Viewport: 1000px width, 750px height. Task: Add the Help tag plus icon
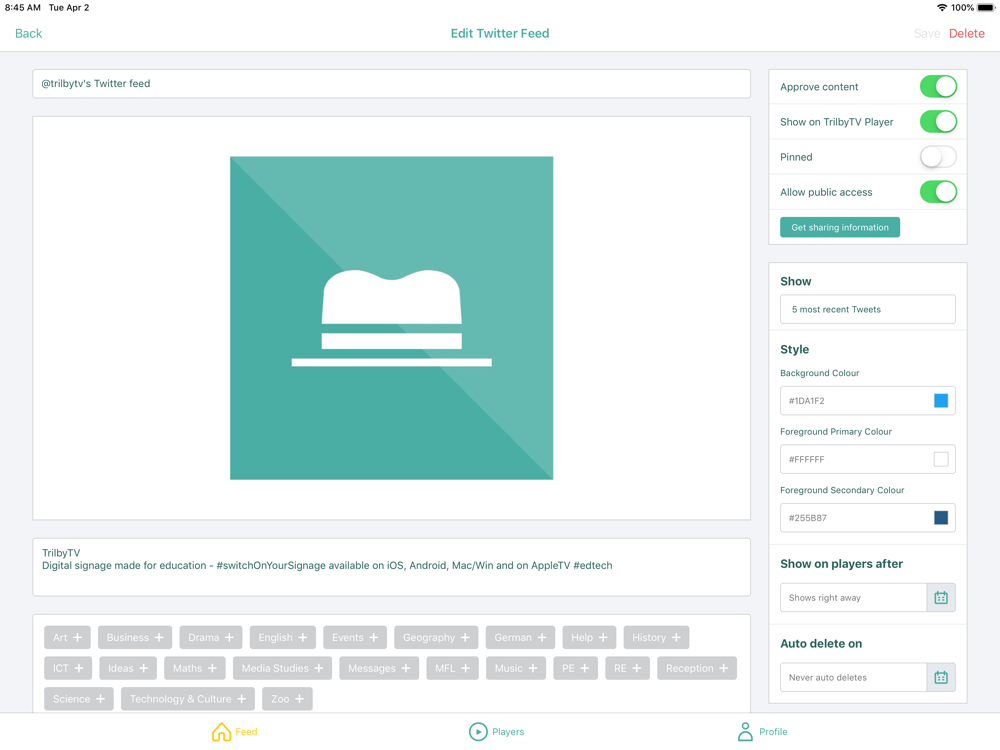(x=603, y=637)
